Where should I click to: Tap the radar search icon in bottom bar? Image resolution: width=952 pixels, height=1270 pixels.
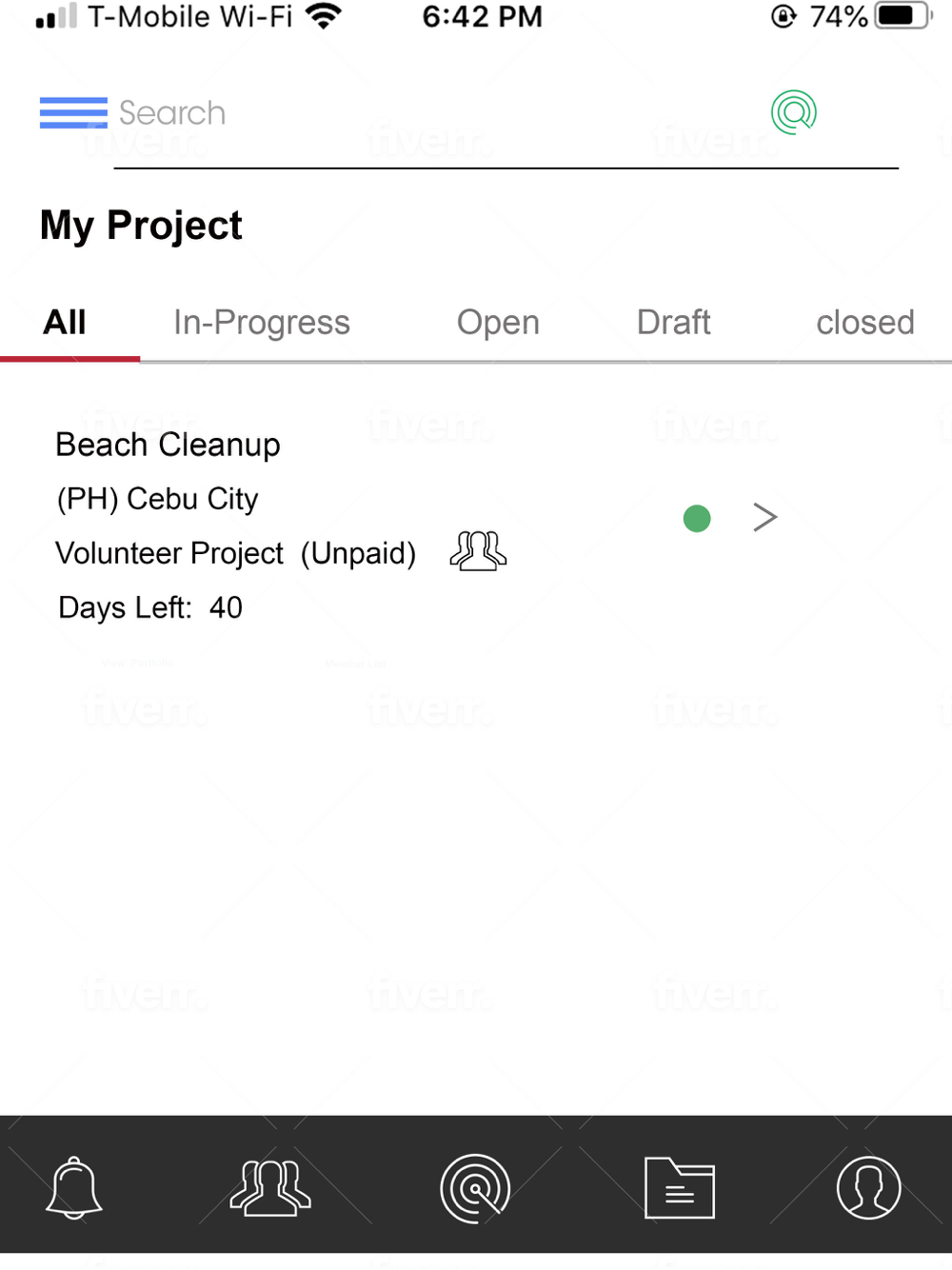coord(475,1188)
